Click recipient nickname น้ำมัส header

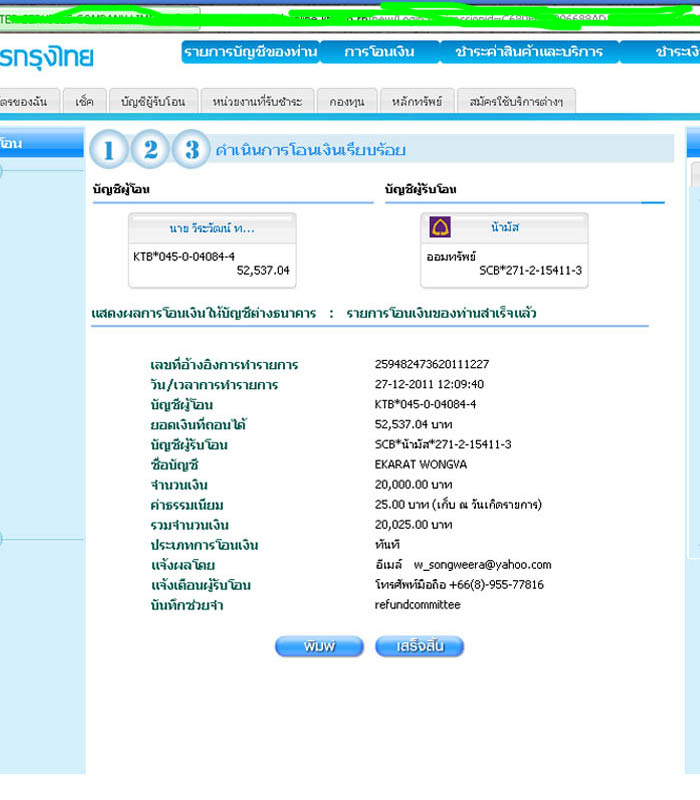[505, 227]
